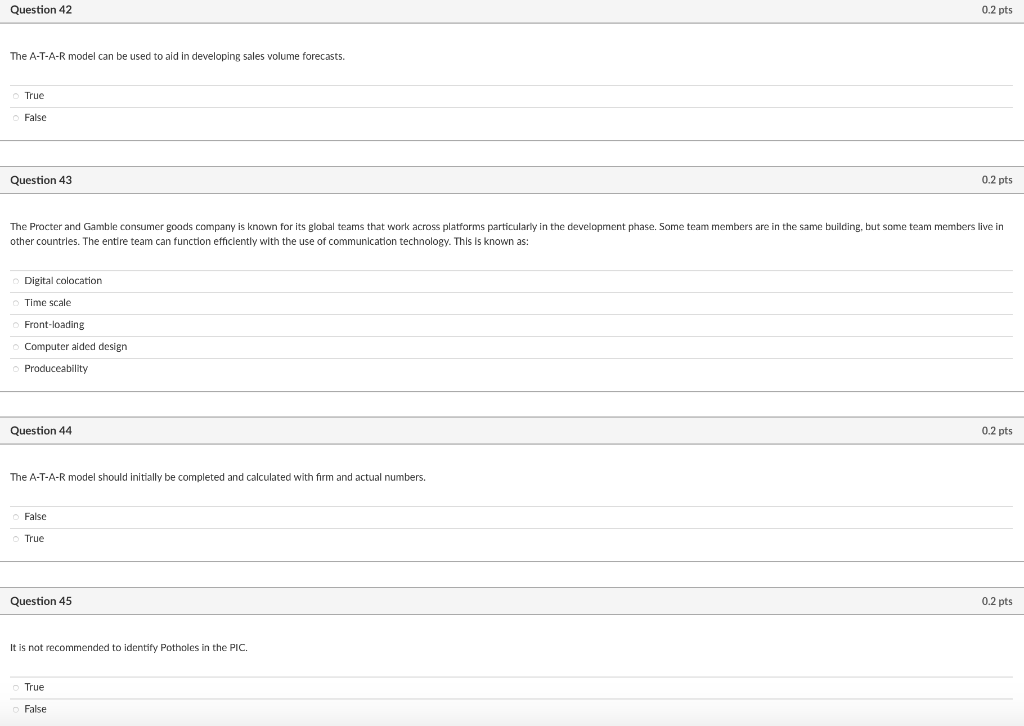Select True for Question 44
This screenshot has height=726, width=1024.
point(16,539)
